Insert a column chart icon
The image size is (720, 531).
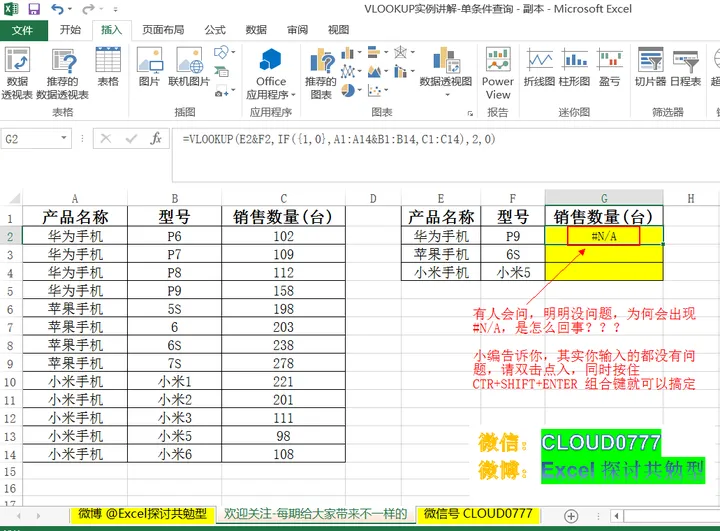point(348,53)
